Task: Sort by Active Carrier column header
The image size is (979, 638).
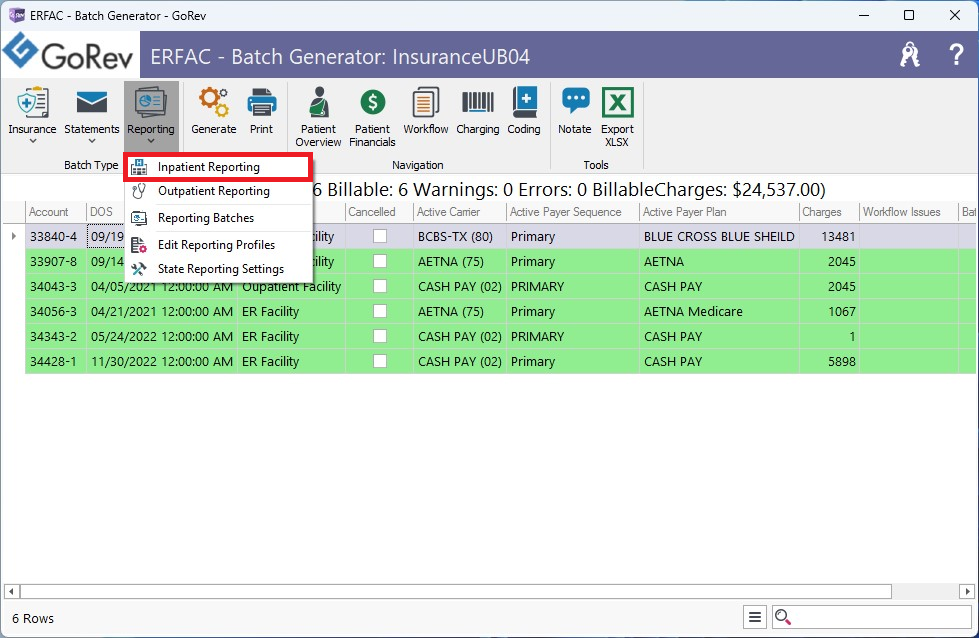Action: click(x=460, y=212)
